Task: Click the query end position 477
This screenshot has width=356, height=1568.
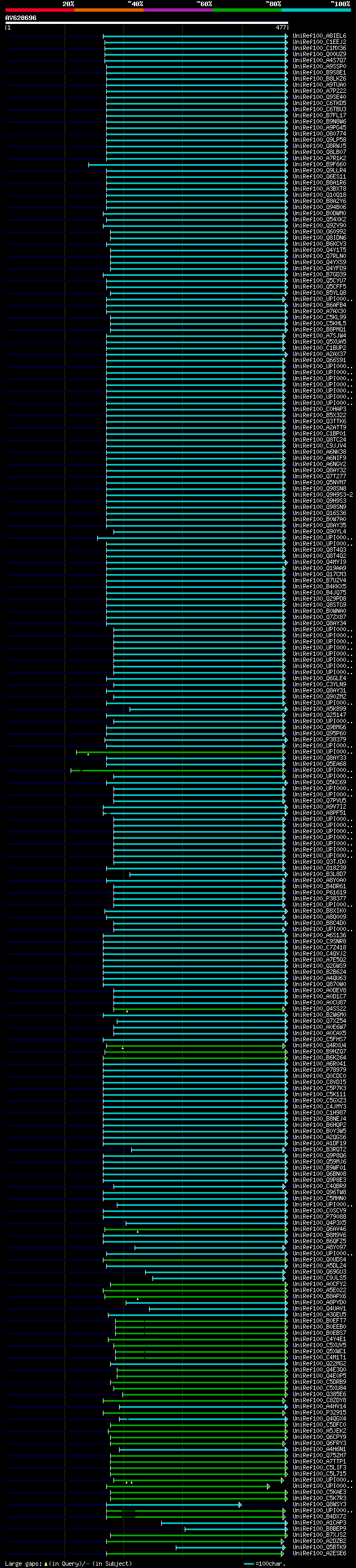Action: coord(280,27)
